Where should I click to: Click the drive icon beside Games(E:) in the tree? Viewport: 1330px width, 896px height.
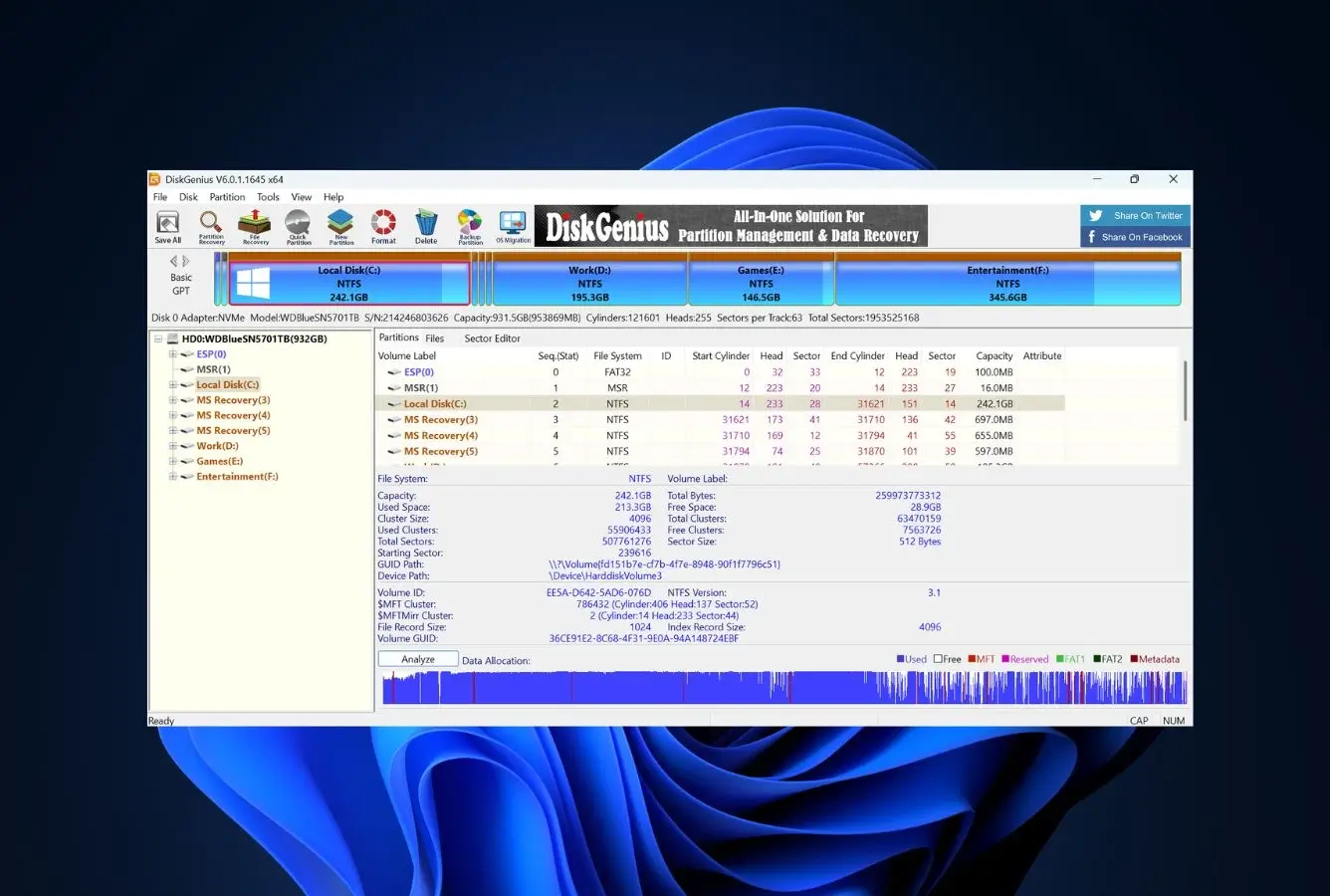click(186, 461)
